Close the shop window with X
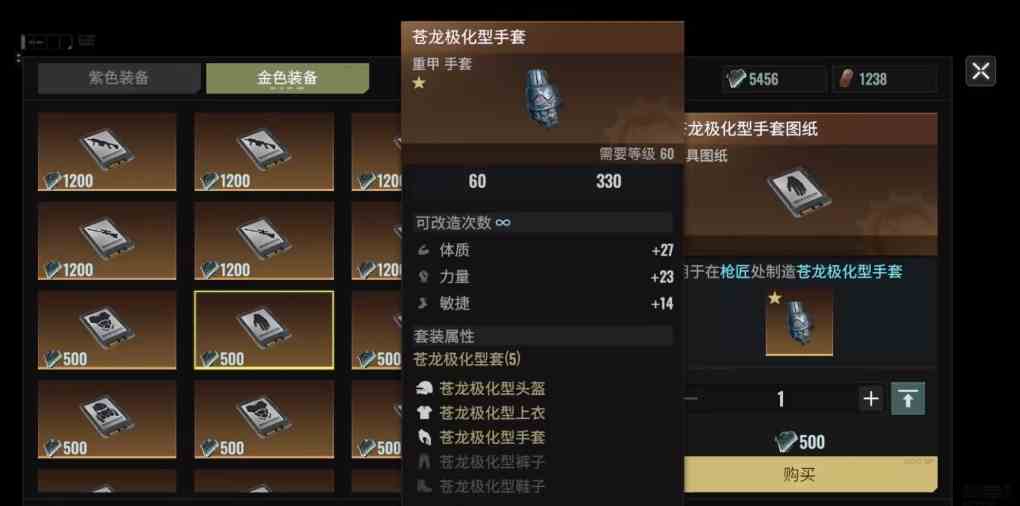 (980, 71)
